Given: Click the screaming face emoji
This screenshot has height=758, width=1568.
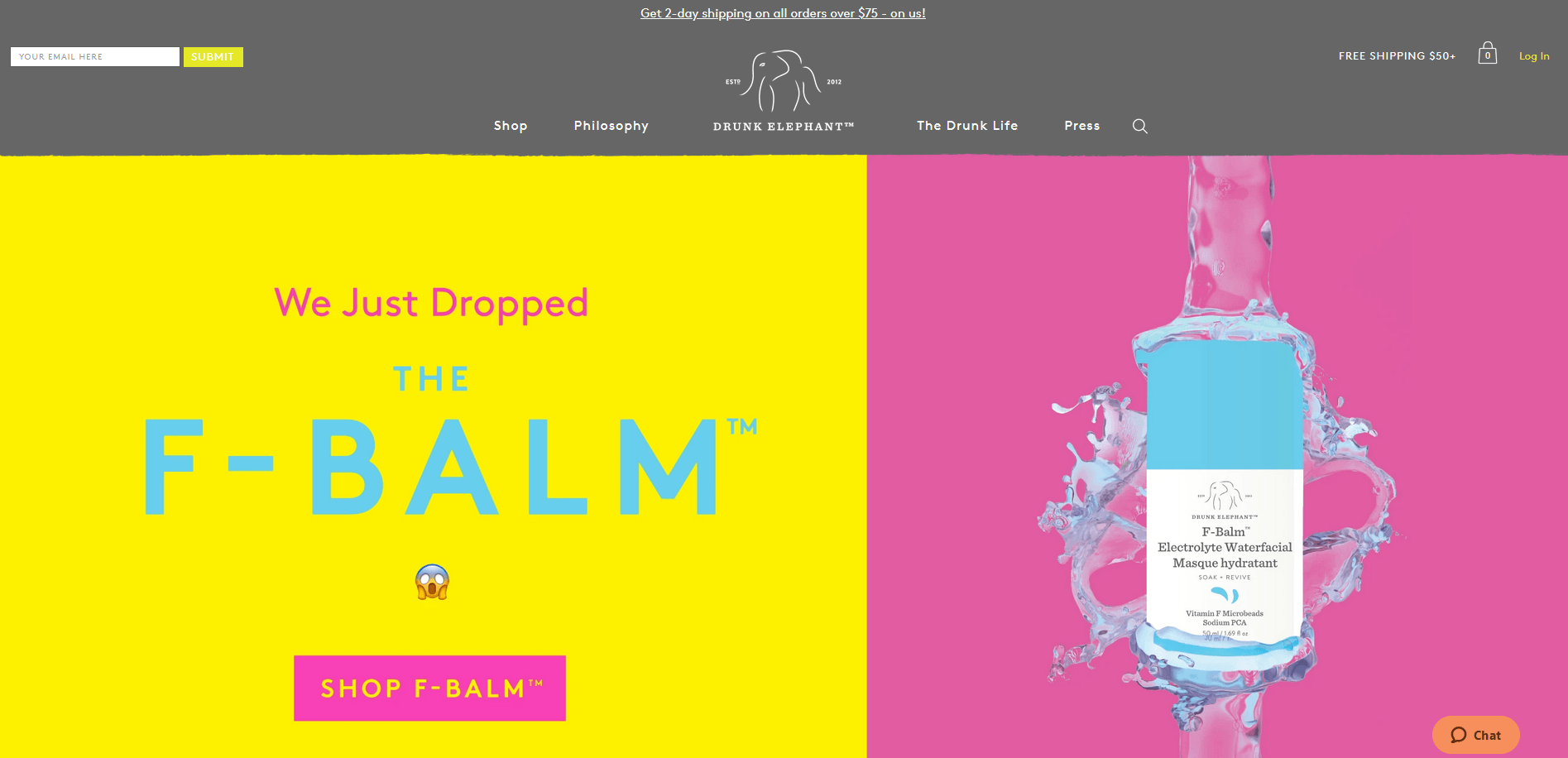Looking at the screenshot, I should [432, 582].
